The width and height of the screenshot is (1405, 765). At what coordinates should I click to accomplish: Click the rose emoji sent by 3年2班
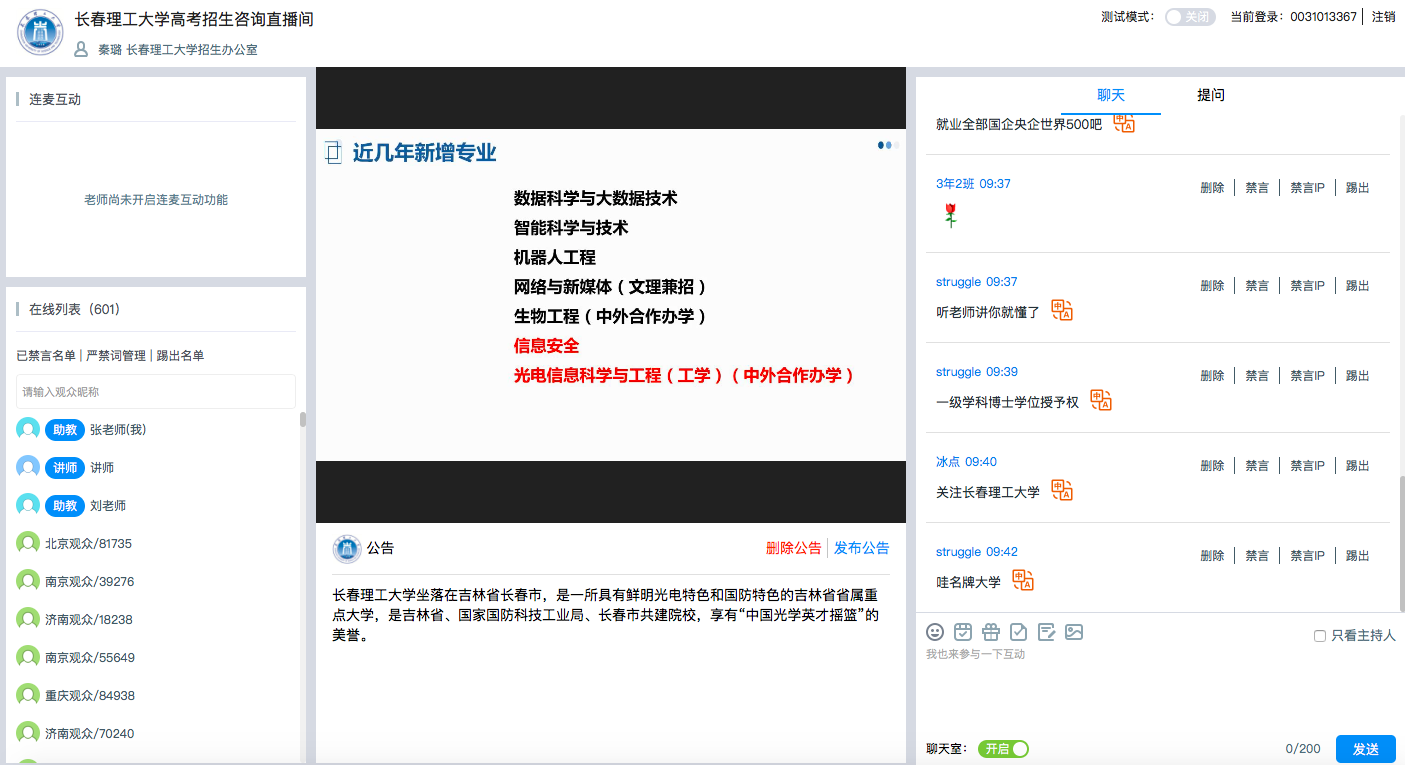coord(950,215)
